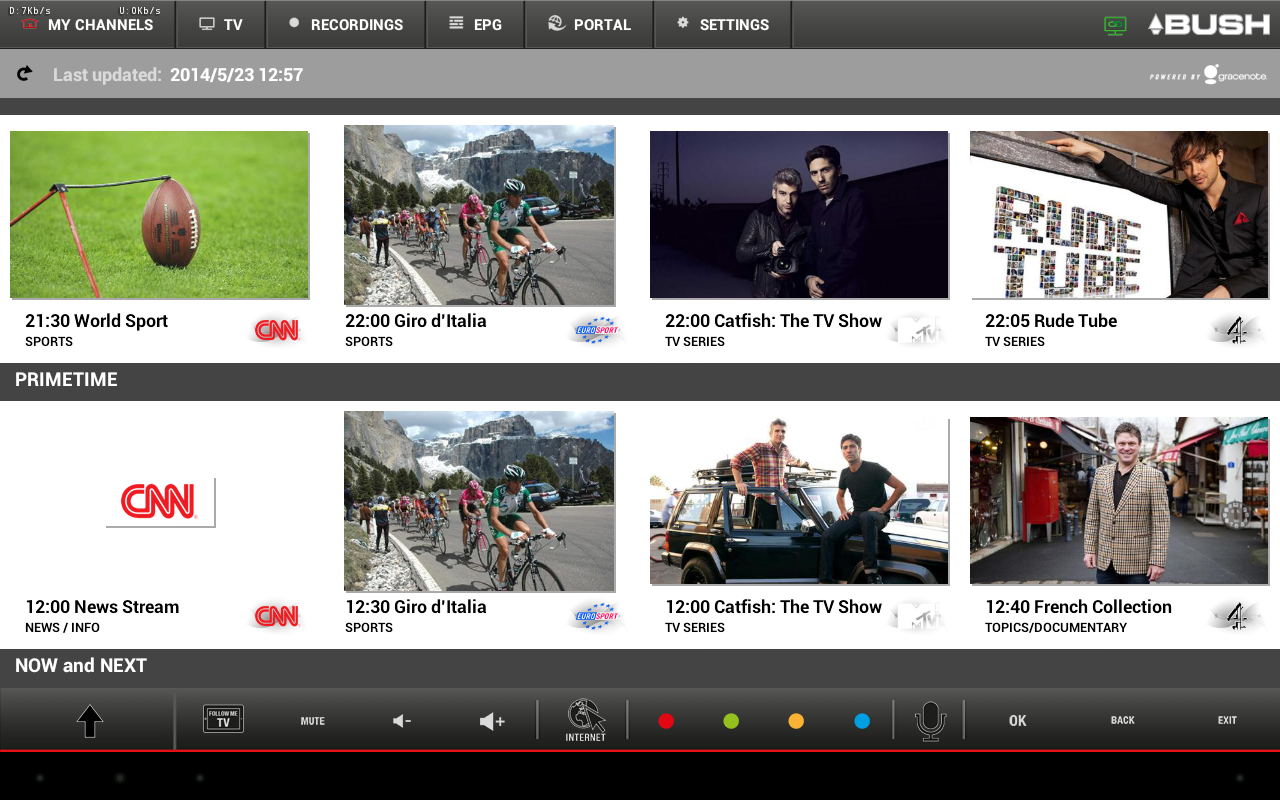
Task: Open the News Stream CNN thumbnail
Action: pos(160,501)
